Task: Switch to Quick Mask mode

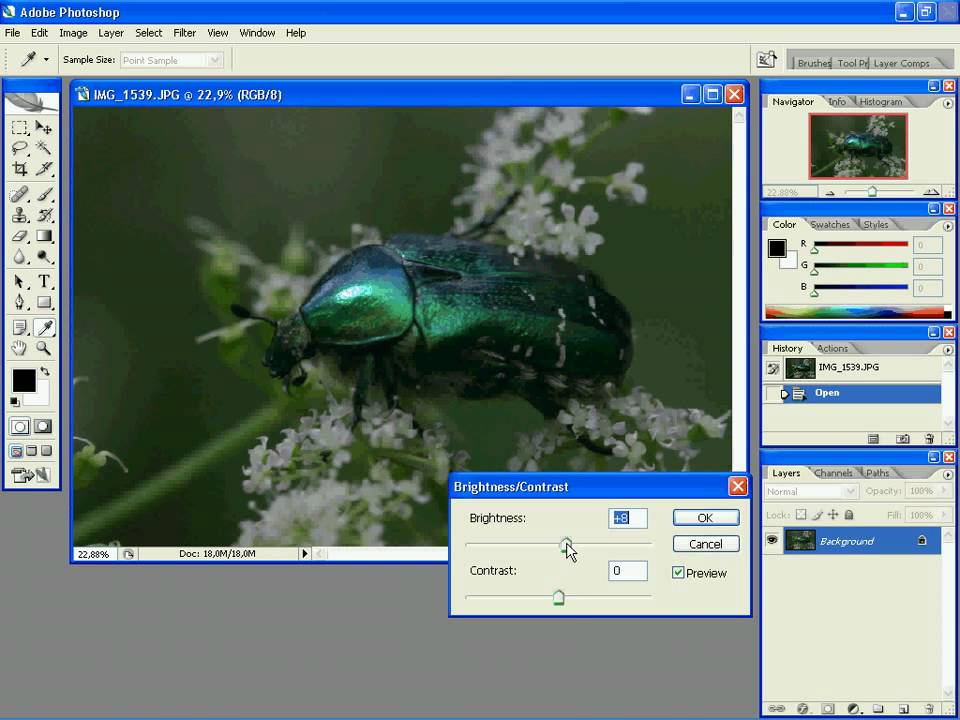Action: (x=44, y=427)
